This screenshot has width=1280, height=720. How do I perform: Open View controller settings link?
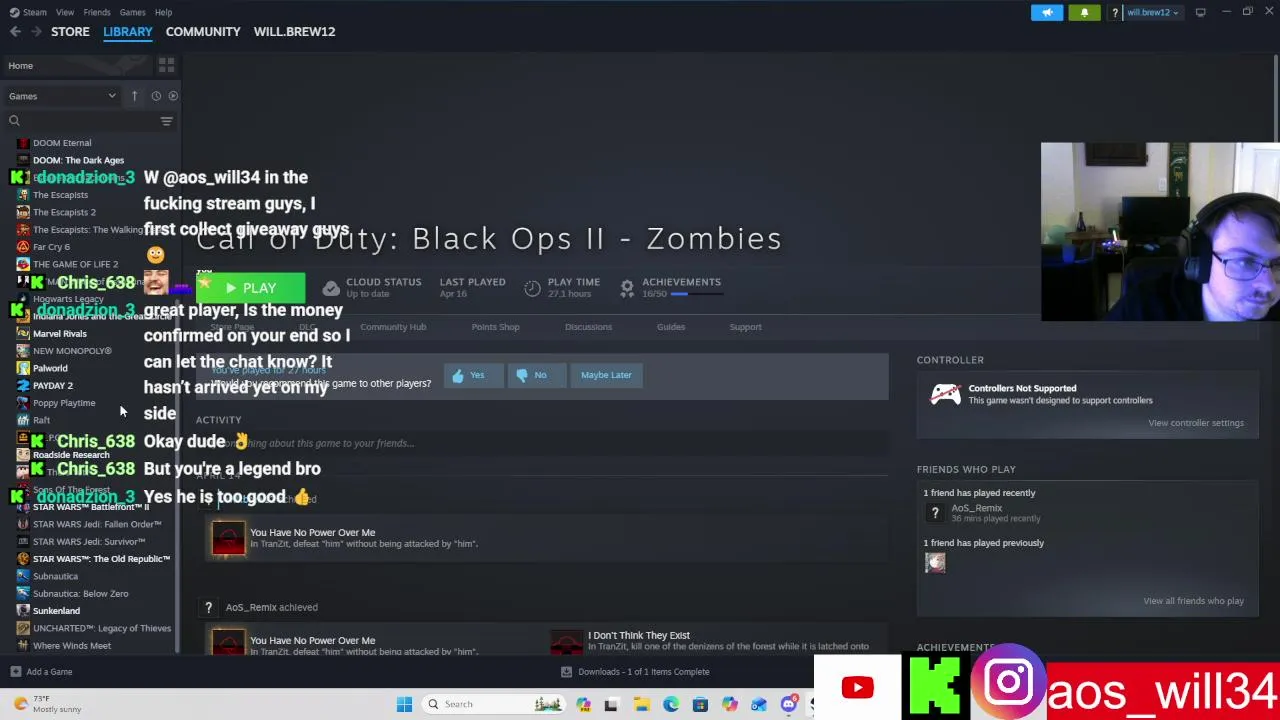1196,423
